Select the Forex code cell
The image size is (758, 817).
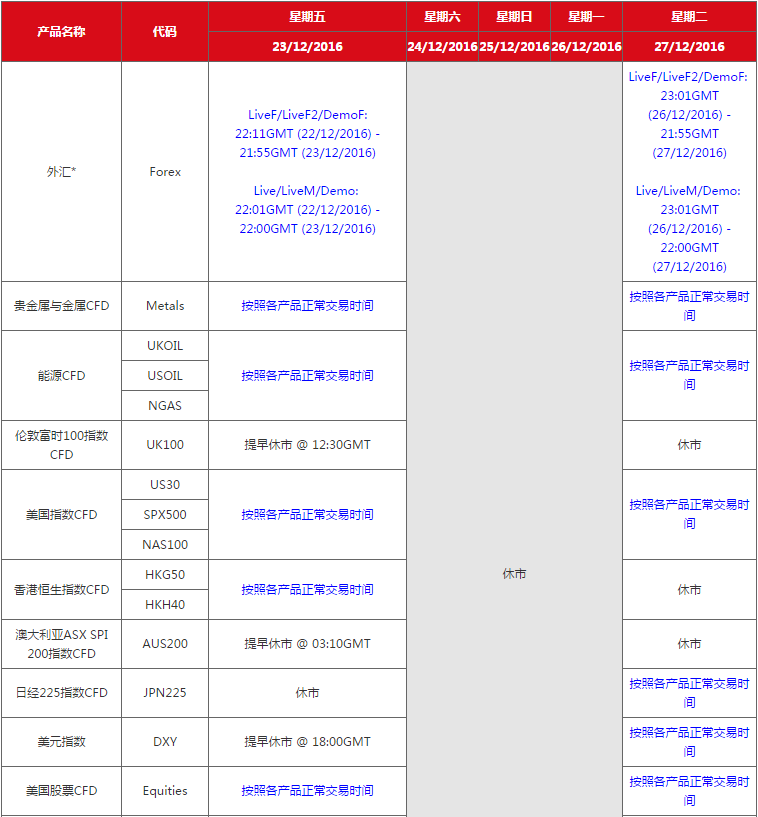pyautogui.click(x=165, y=172)
